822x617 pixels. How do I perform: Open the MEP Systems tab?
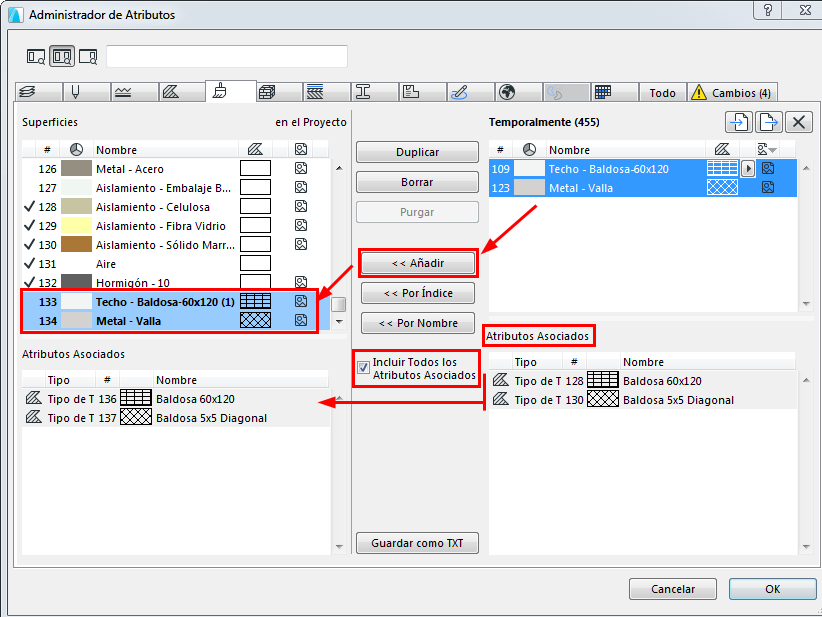pyautogui.click(x=566, y=92)
